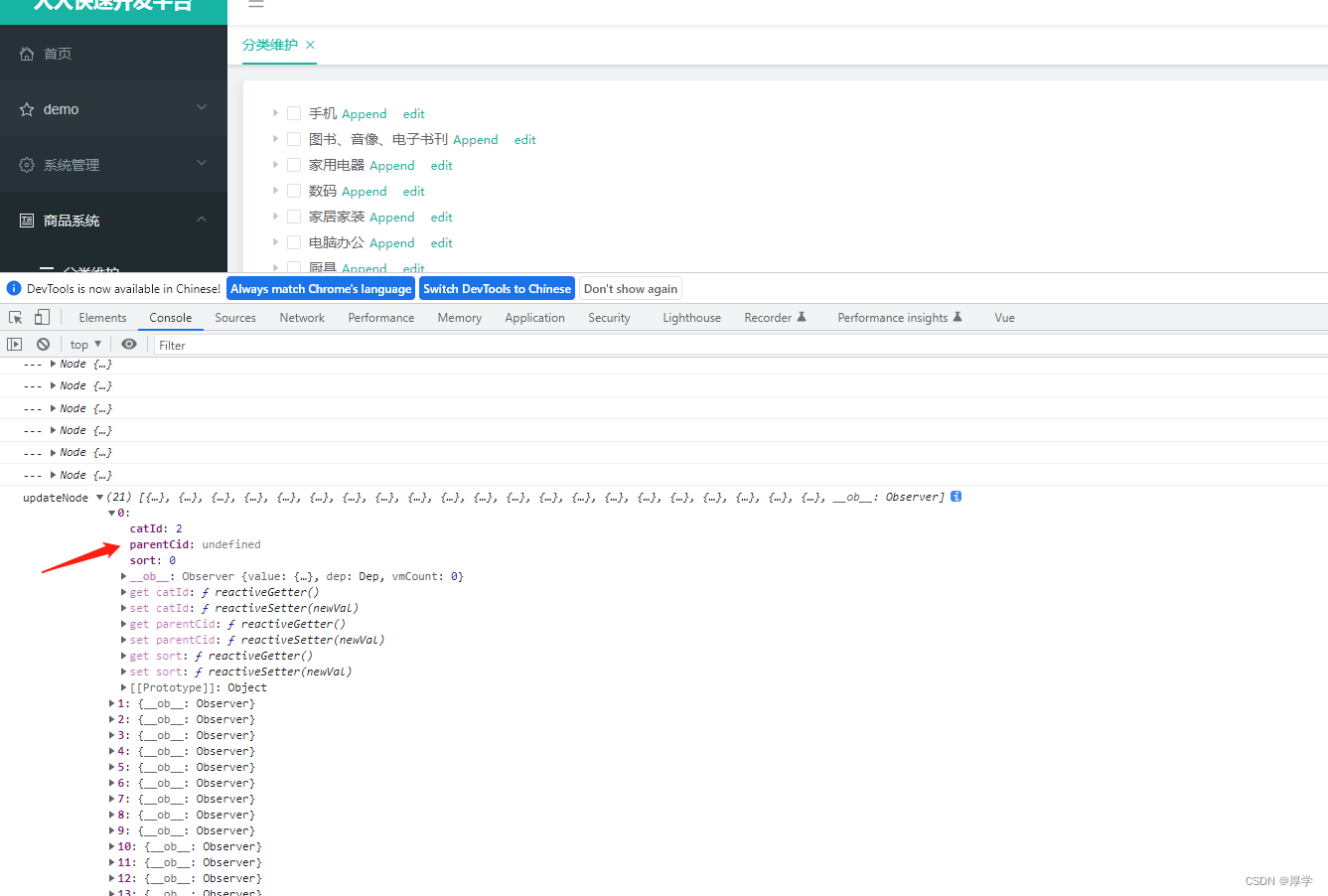Click Append next to 手机
Viewport: 1328px width, 896px height.
pyautogui.click(x=365, y=114)
